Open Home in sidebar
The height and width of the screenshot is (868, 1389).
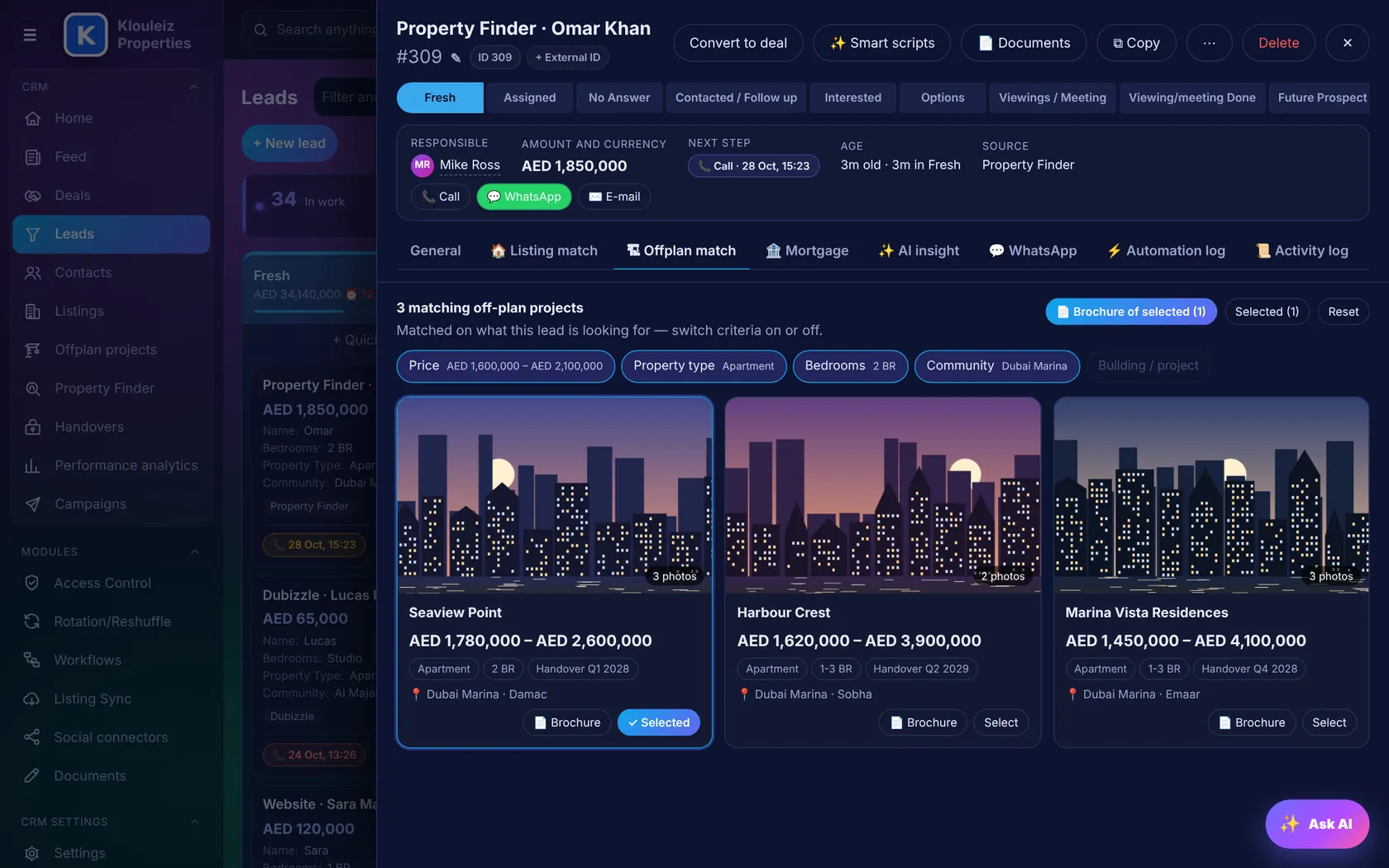111,118
